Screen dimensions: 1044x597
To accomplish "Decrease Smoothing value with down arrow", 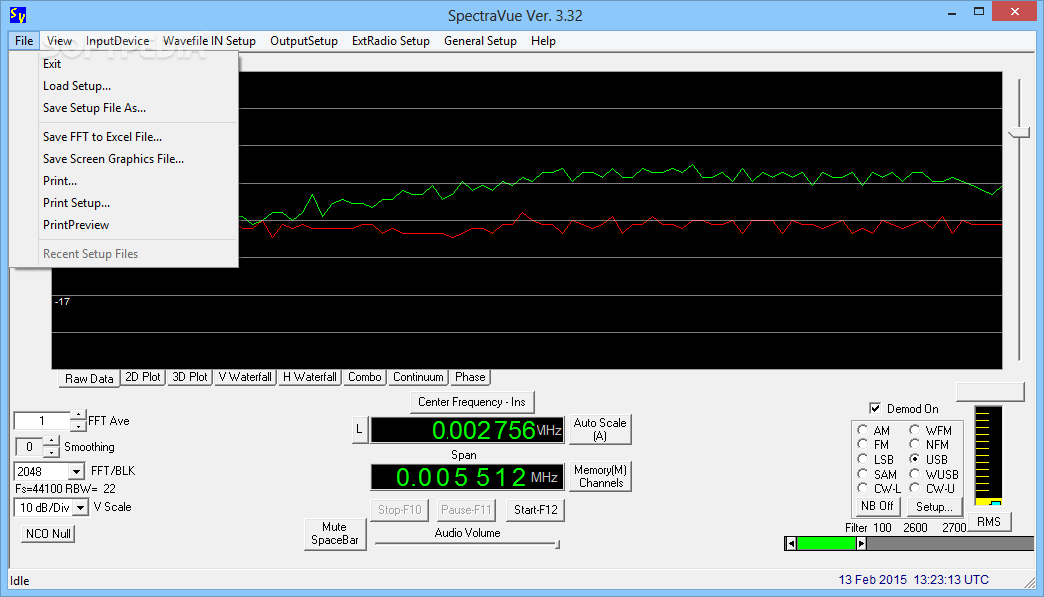I will tap(51, 452).
